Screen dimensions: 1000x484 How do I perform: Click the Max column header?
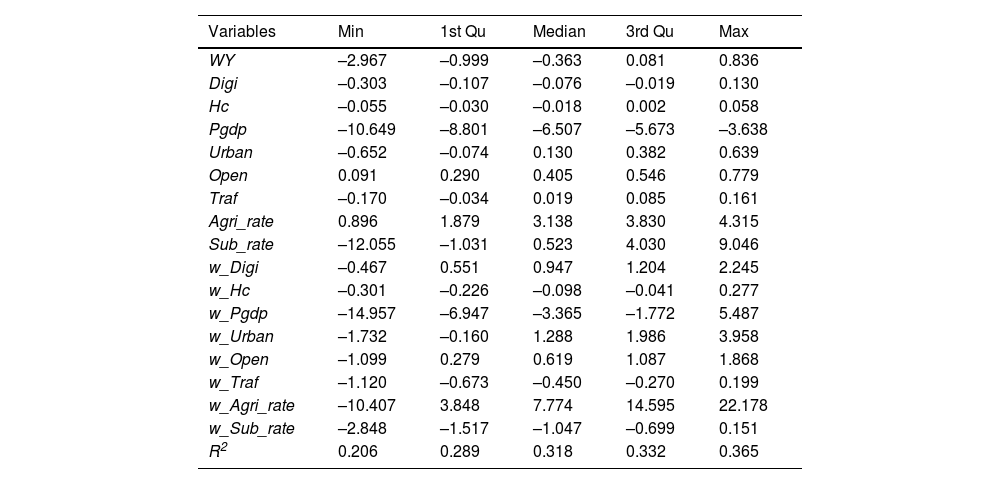click(x=734, y=32)
